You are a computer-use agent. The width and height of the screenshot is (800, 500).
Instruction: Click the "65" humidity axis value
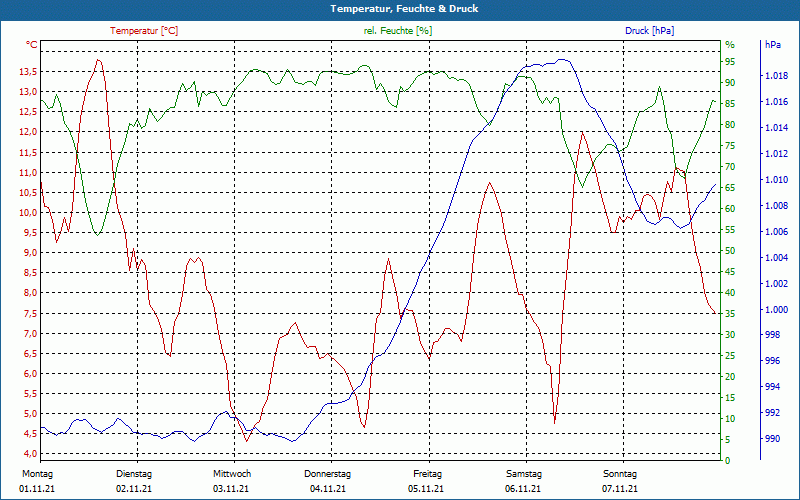click(730, 188)
